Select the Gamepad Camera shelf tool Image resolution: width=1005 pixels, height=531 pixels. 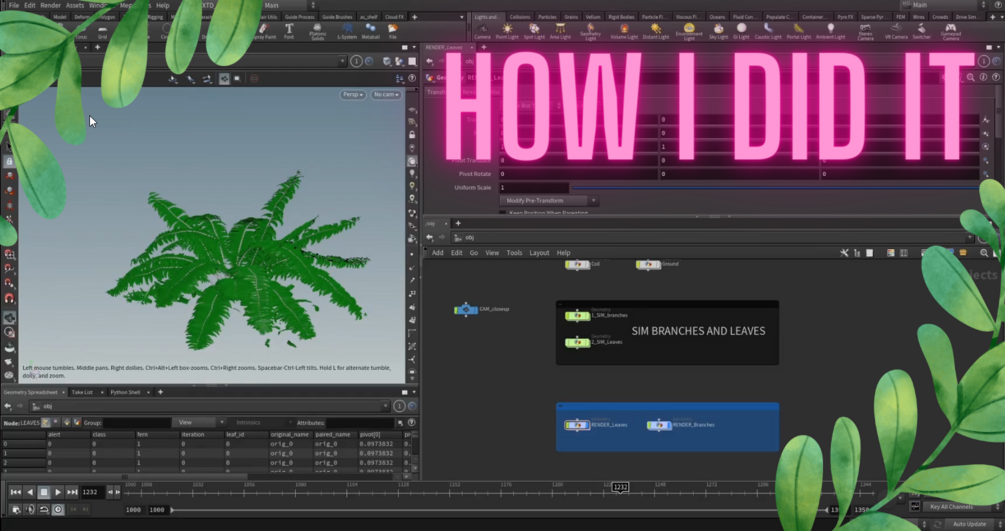point(951,32)
